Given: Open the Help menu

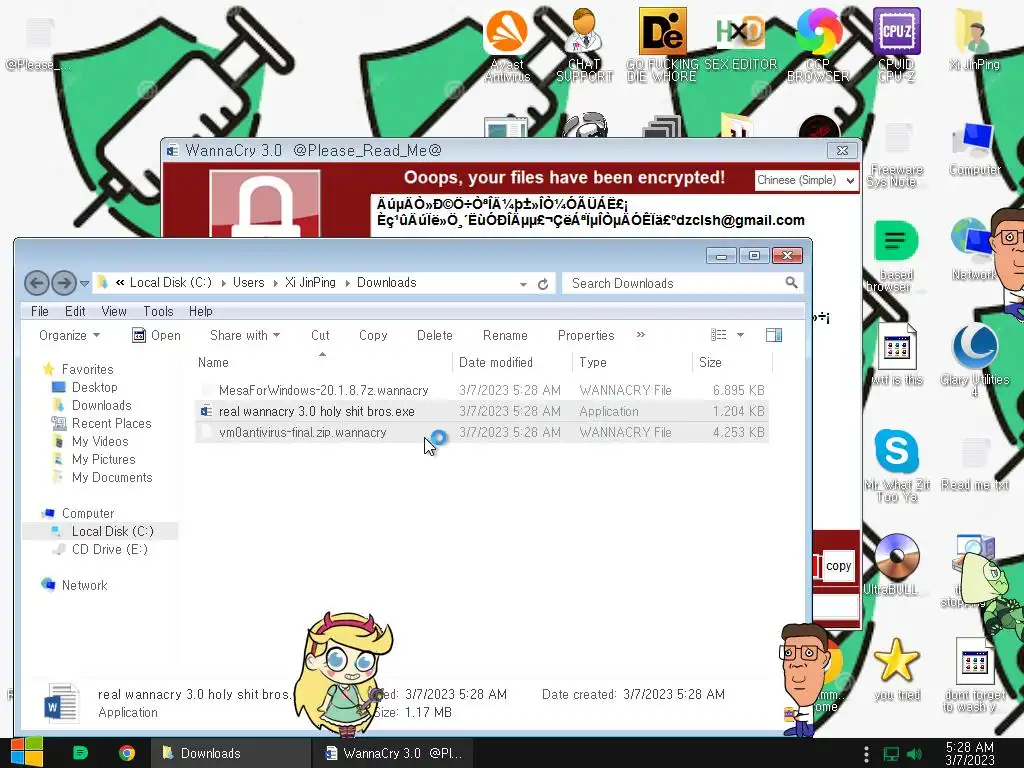Looking at the screenshot, I should [x=200, y=312].
